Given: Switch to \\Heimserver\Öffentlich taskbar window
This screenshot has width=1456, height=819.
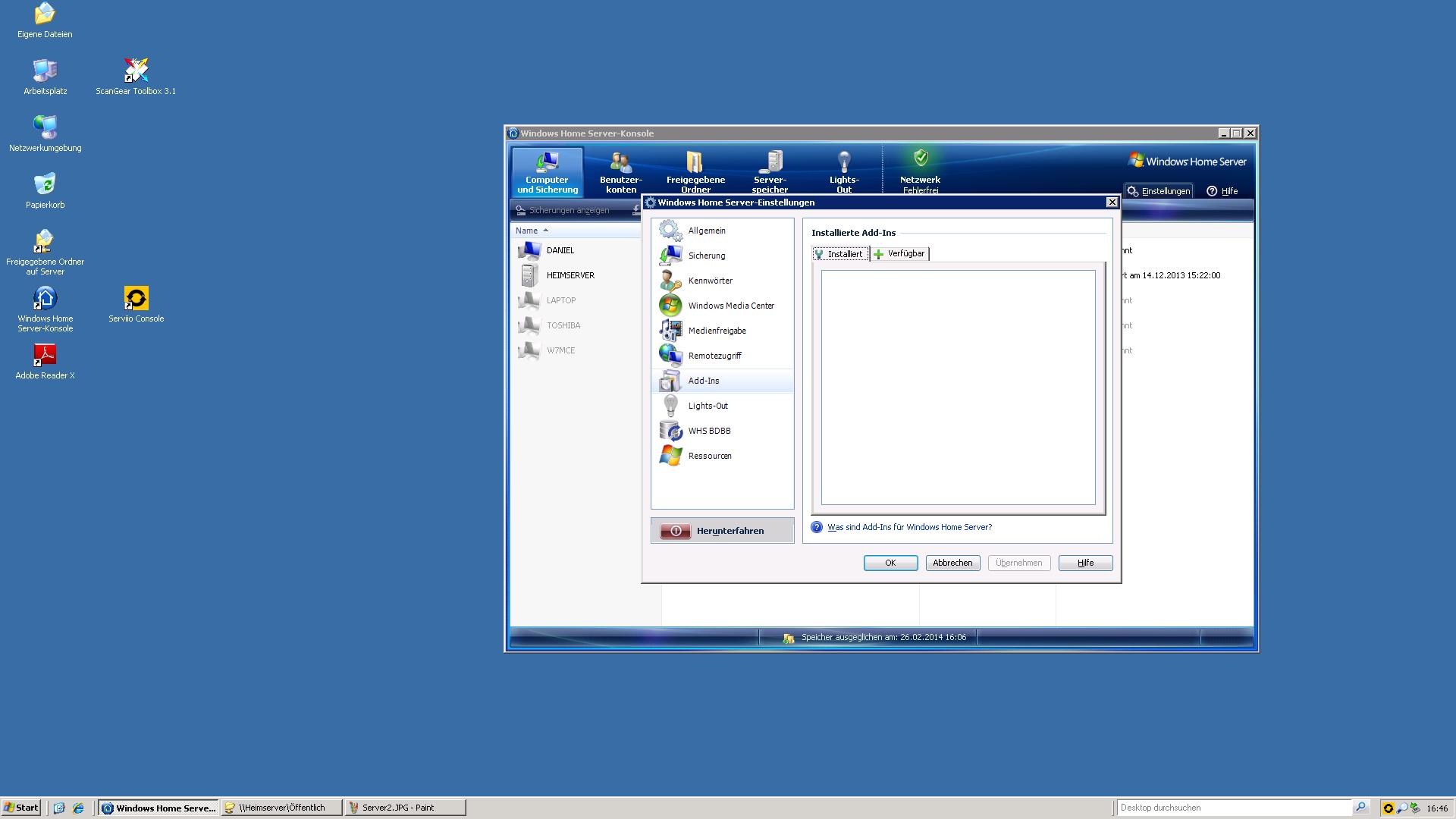Looking at the screenshot, I should (x=281, y=808).
